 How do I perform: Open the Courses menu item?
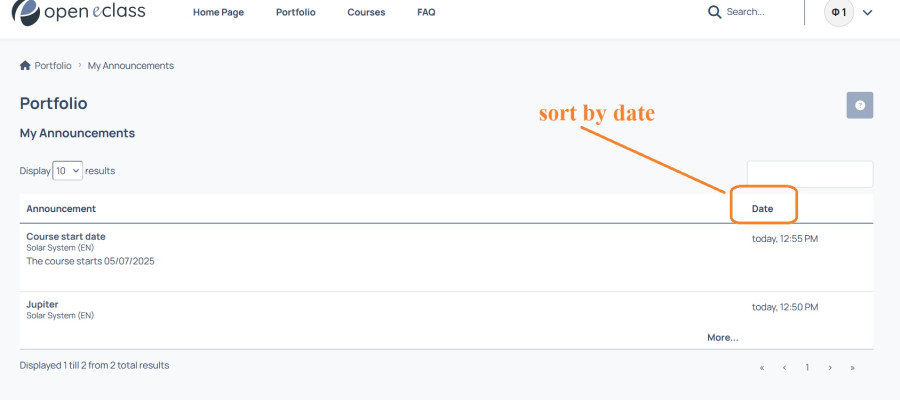tap(366, 12)
